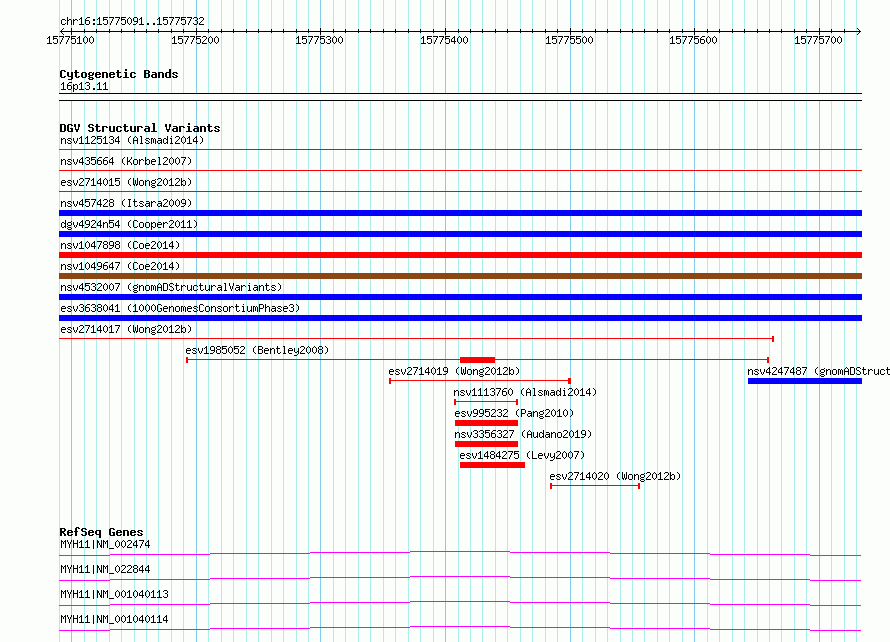Select the first esv2714015 (Wong2012b) label
Screen dimensions: 890x642
click(x=126, y=182)
